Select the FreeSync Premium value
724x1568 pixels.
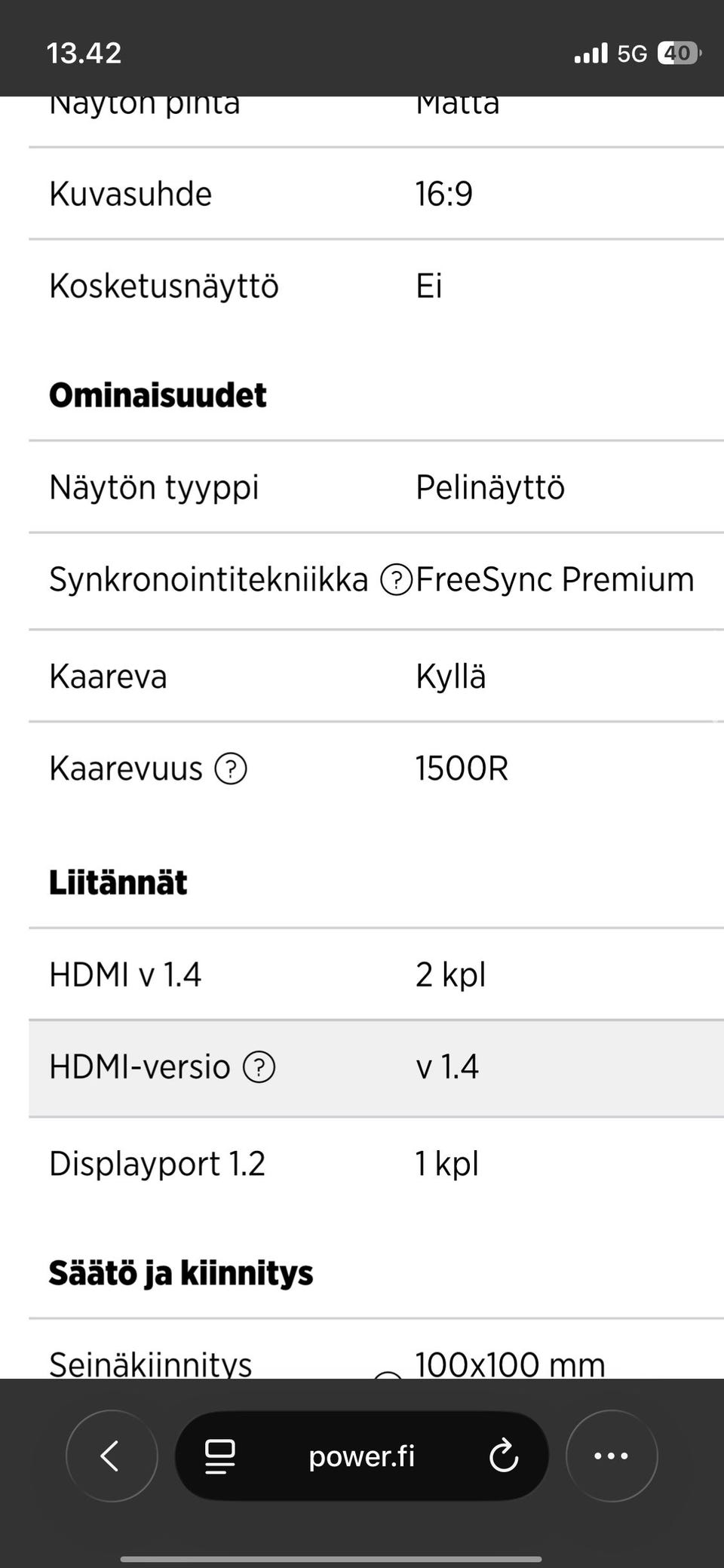coord(556,579)
